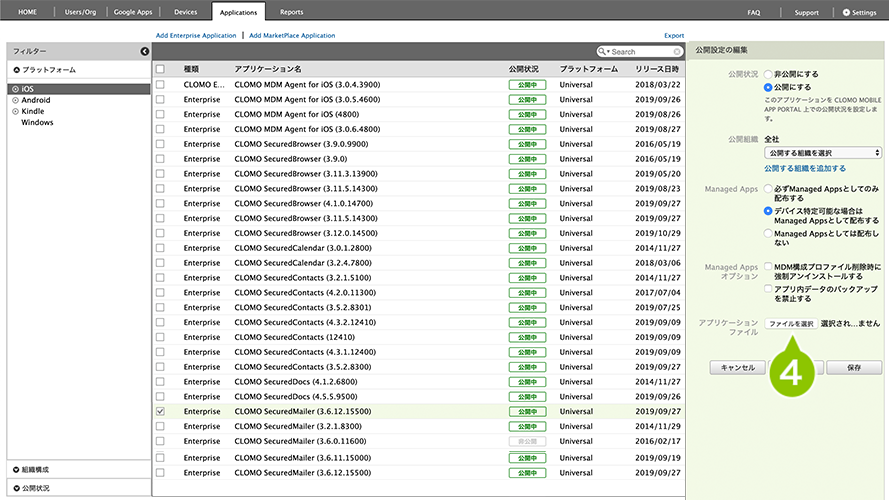Viewport: 889px width, 500px height.
Task: Click the キャンセル button
Action: point(737,367)
